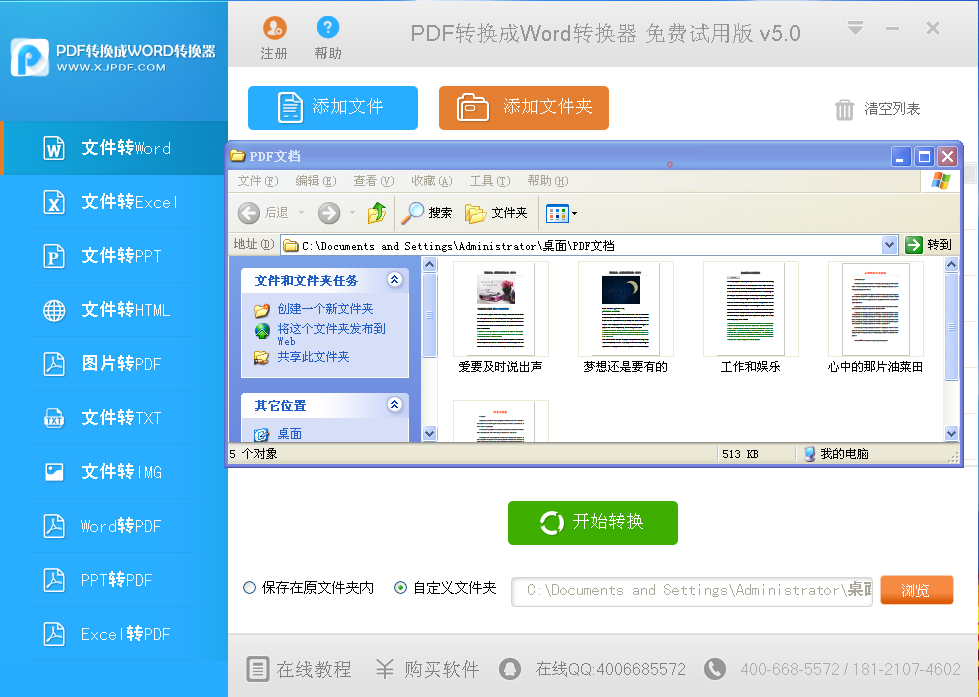This screenshot has height=697, width=979.
Task: Open 编辑(E) menu in PDF文档 window
Action: click(x=316, y=181)
